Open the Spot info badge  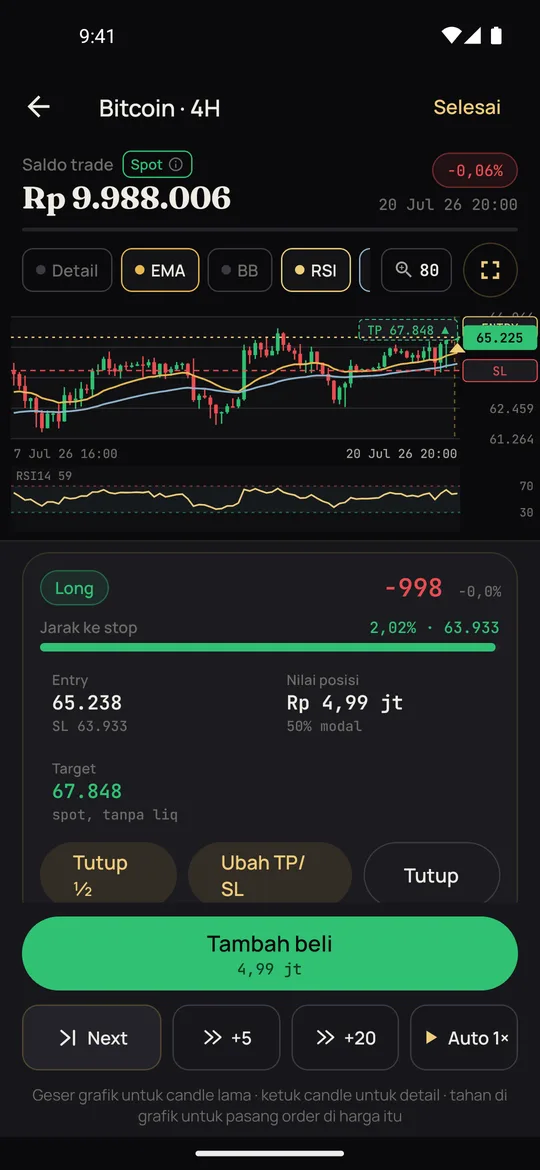157,165
